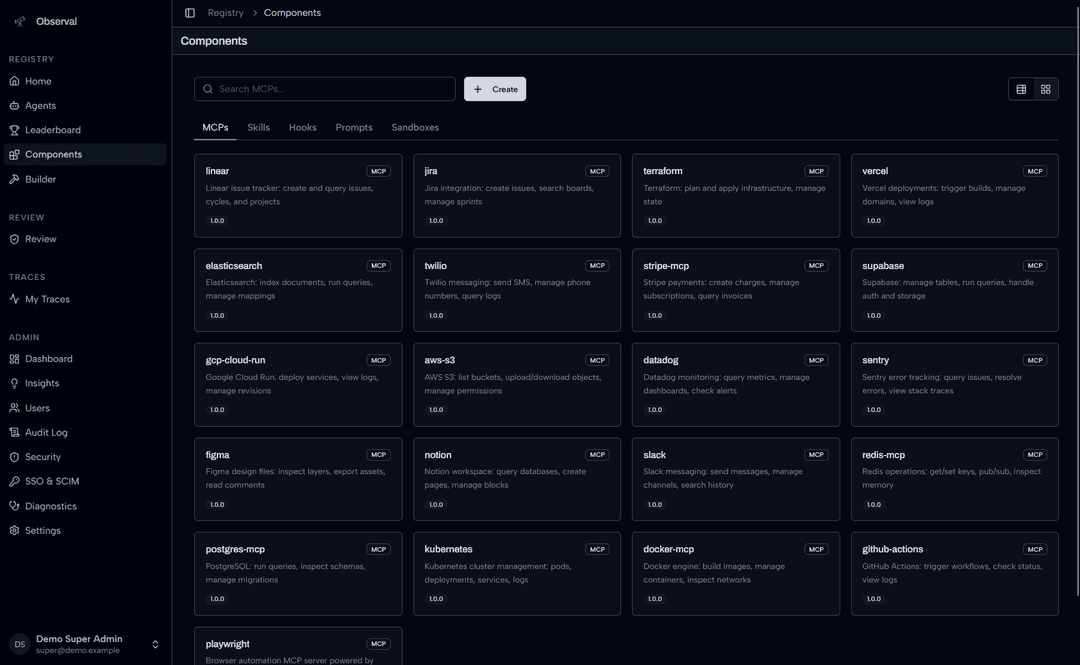The width and height of the screenshot is (1080, 665).
Task: Open Insights page from sidebar
Action: click(x=85, y=383)
